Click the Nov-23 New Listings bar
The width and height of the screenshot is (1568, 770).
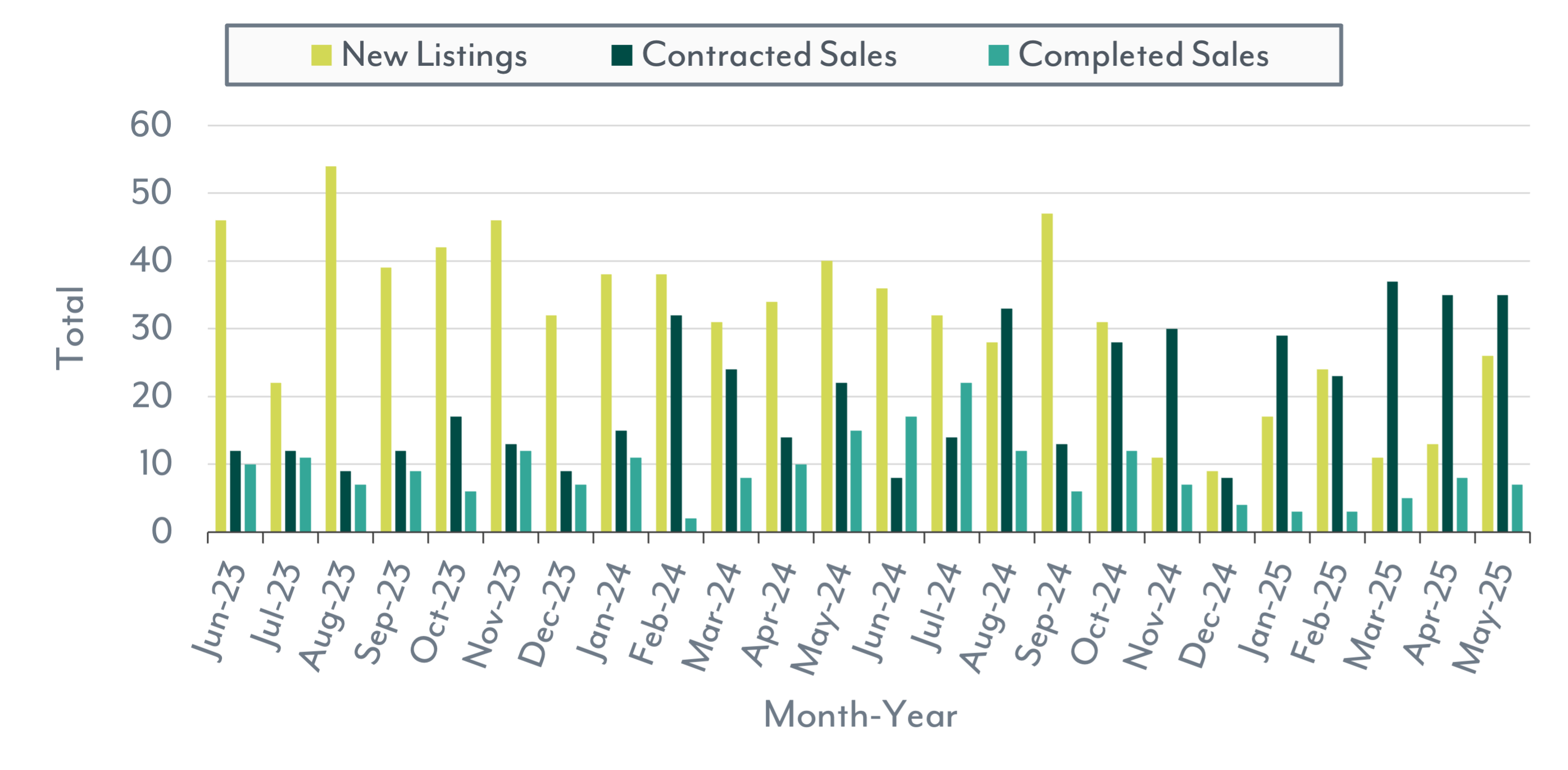tap(496, 376)
